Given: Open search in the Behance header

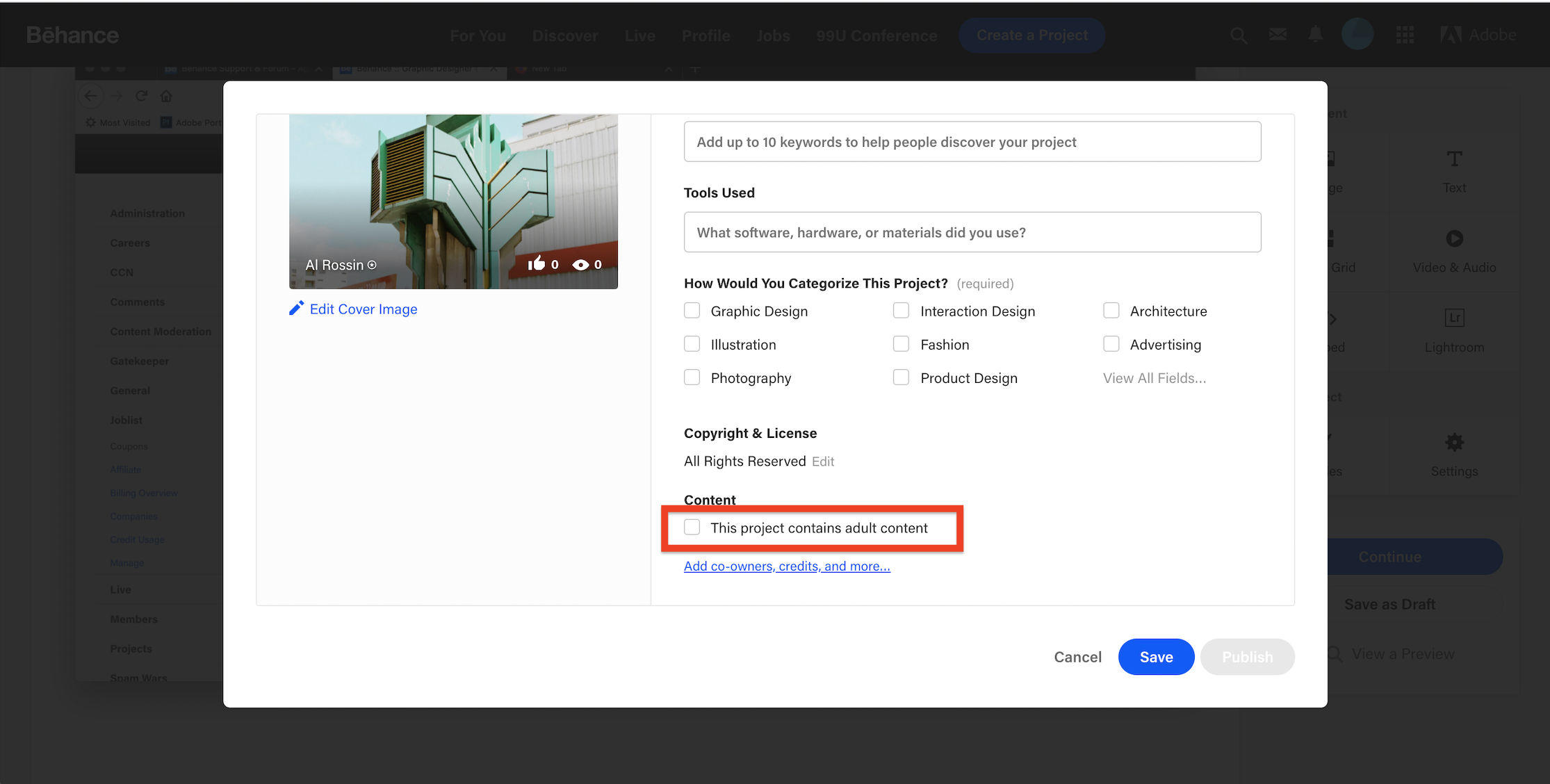Looking at the screenshot, I should click(1238, 35).
